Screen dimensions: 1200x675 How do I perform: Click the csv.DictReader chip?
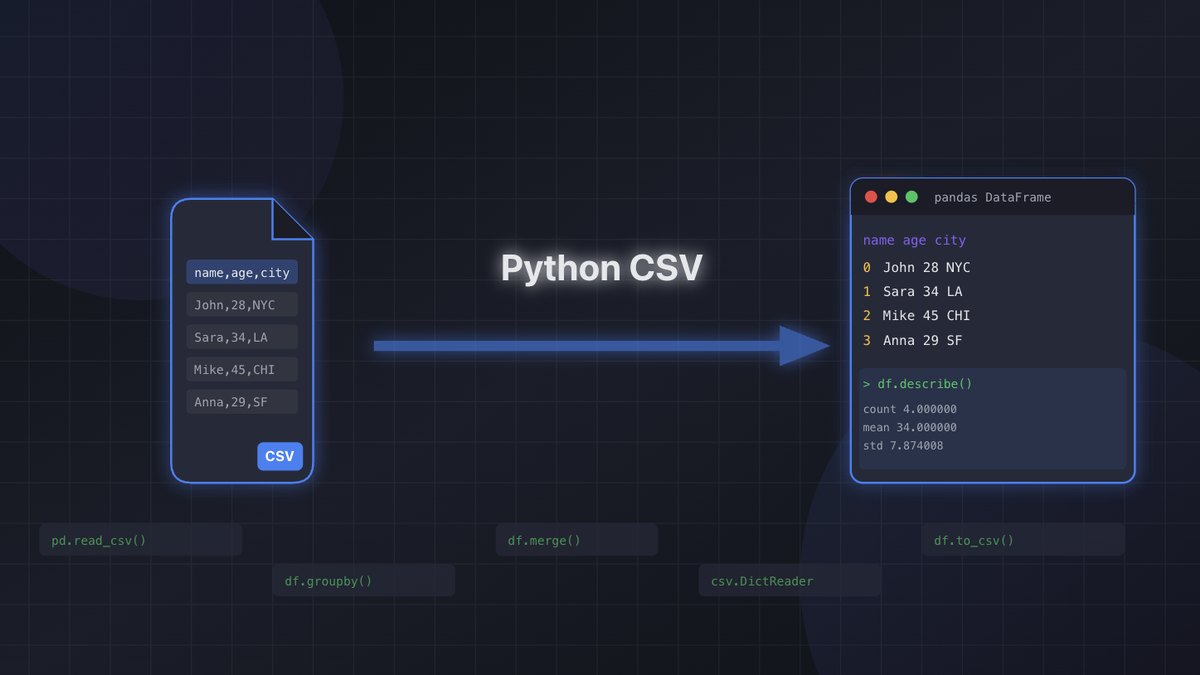[x=790, y=580]
